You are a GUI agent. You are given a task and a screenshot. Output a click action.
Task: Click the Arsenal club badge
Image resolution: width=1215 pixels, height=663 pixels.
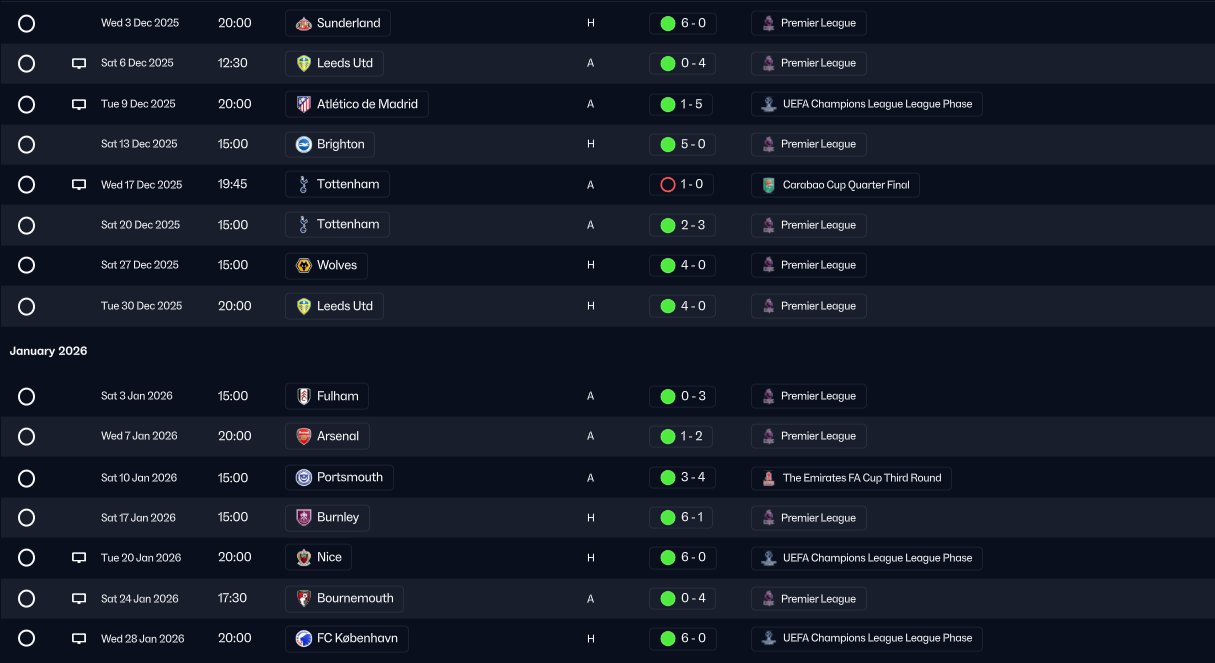pos(304,436)
